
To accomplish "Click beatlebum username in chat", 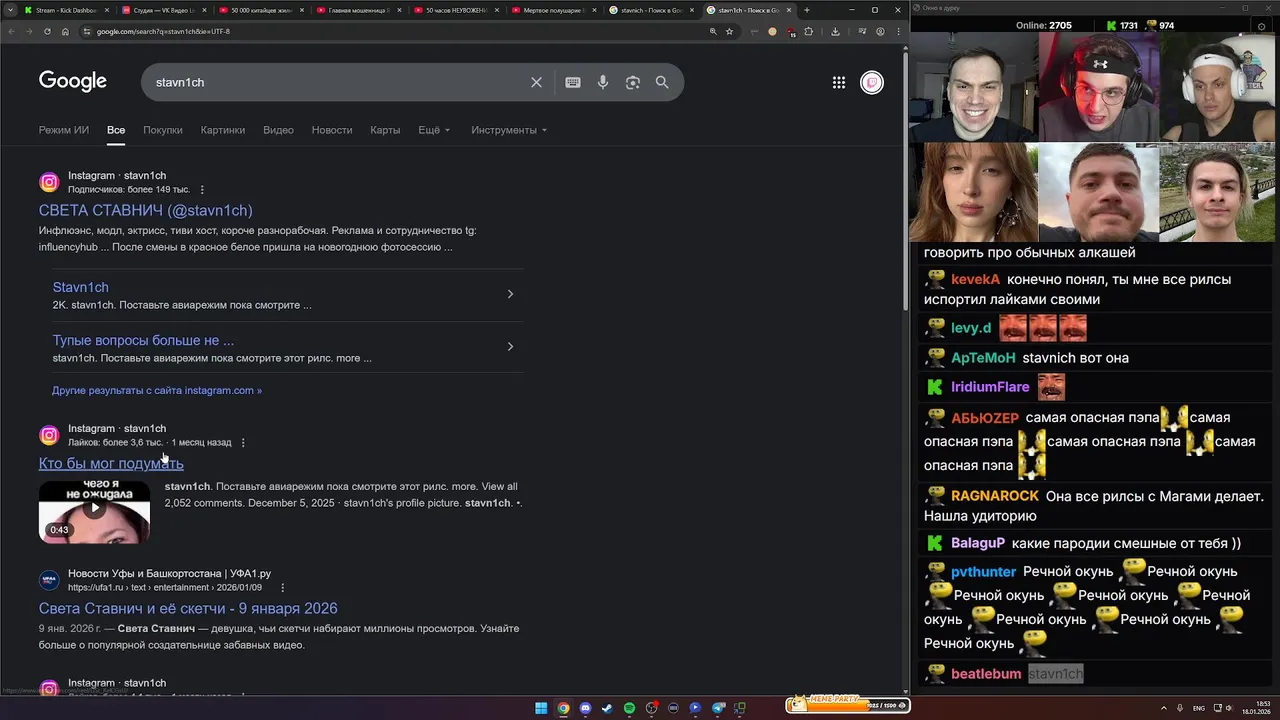I will pyautogui.click(x=986, y=674).
